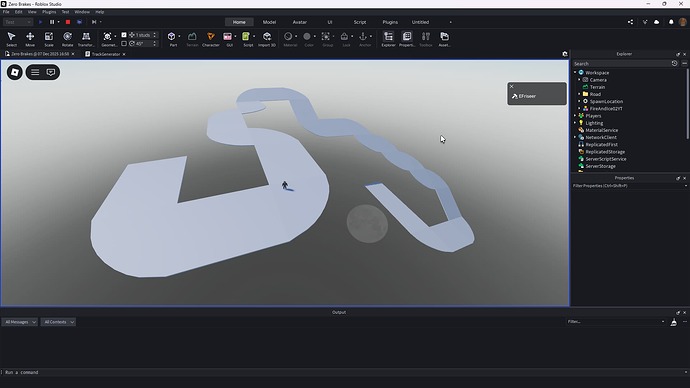Open the in-game hamburger menu
The image size is (690, 388).
pyautogui.click(x=35, y=72)
